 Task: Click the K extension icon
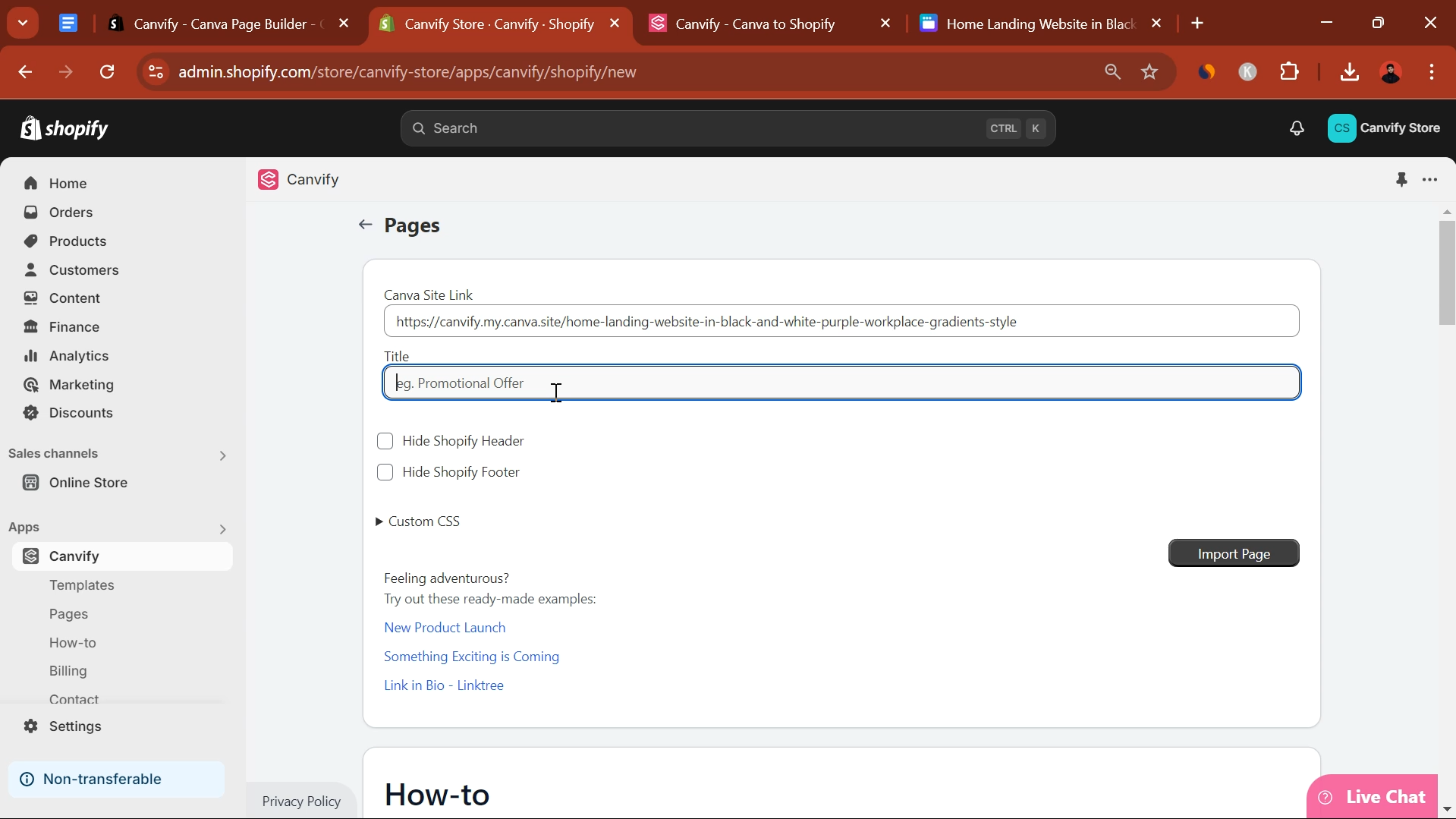coord(1248,72)
